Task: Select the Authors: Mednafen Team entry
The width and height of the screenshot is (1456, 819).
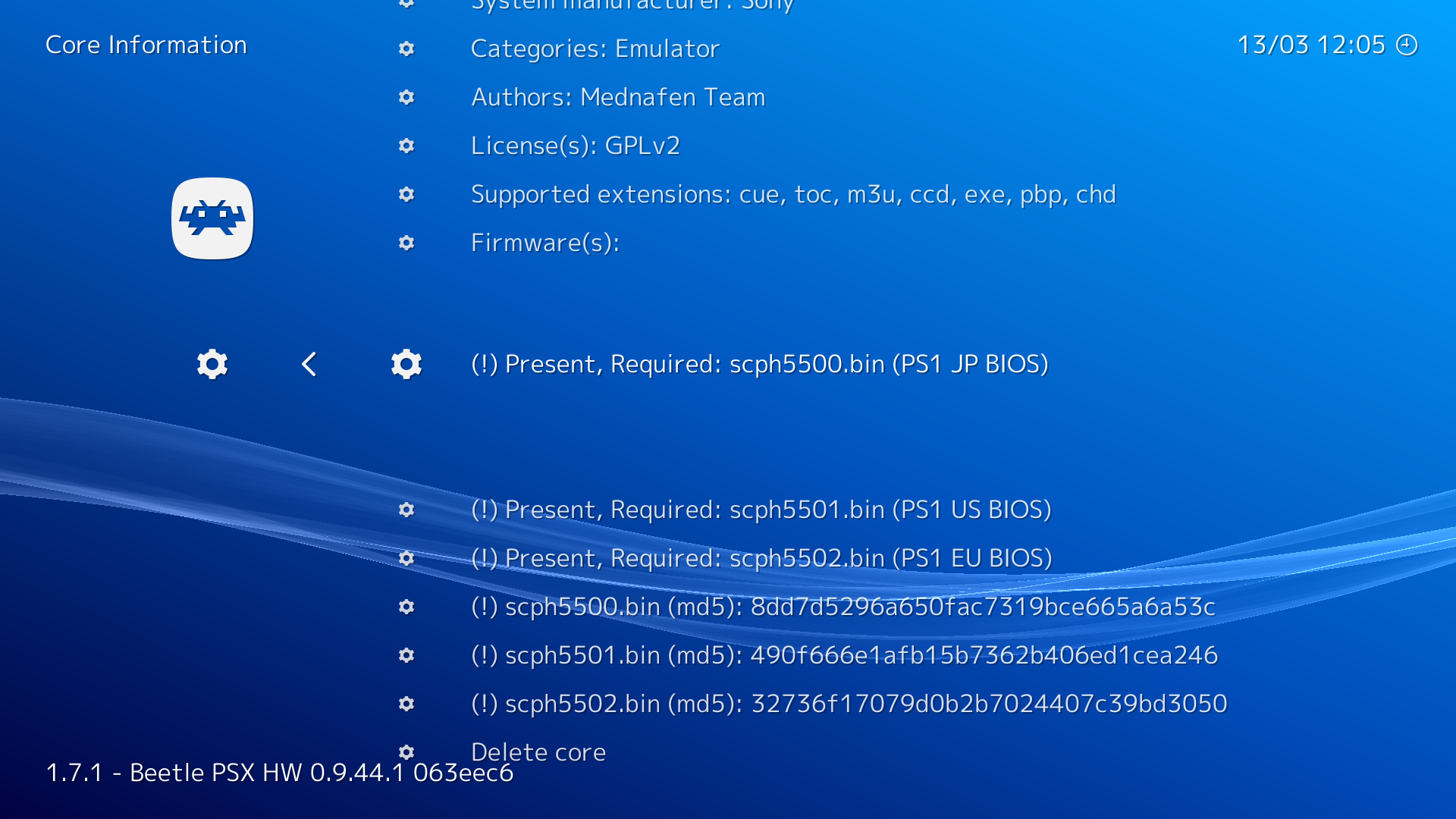Action: click(618, 97)
